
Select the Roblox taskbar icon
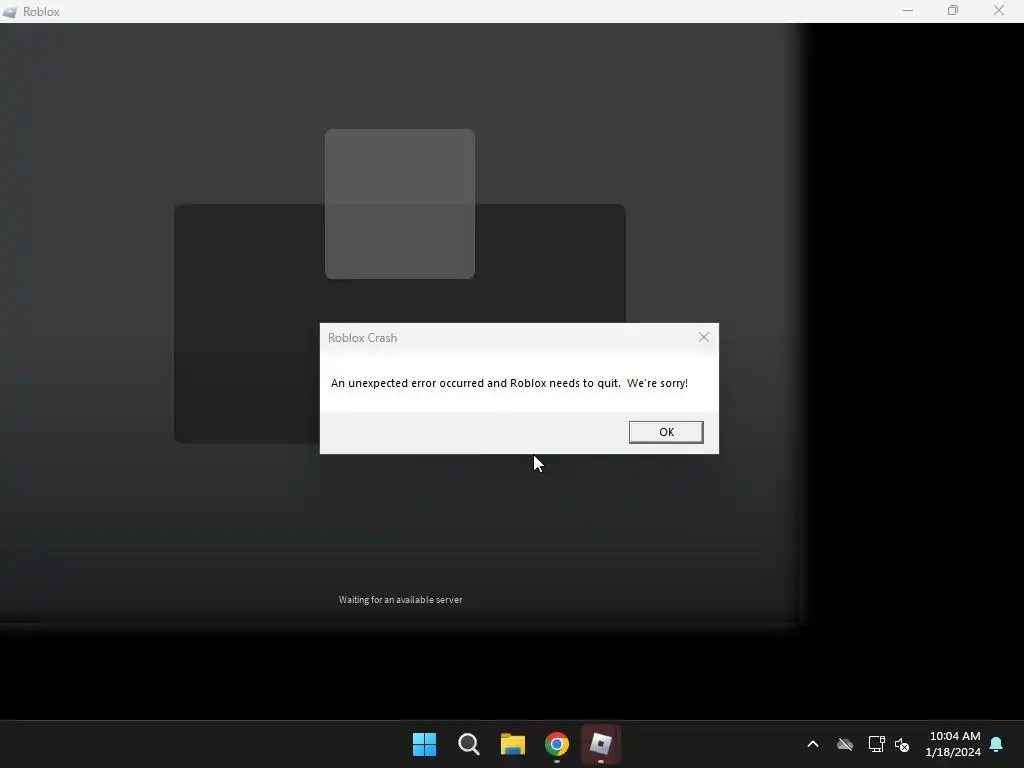tap(601, 744)
